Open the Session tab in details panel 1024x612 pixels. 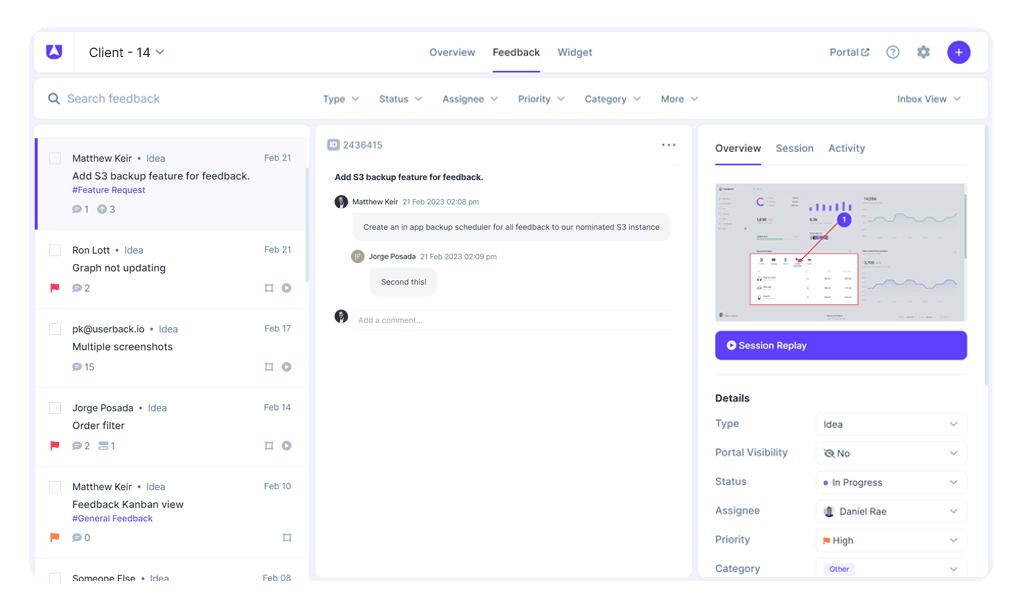794,148
